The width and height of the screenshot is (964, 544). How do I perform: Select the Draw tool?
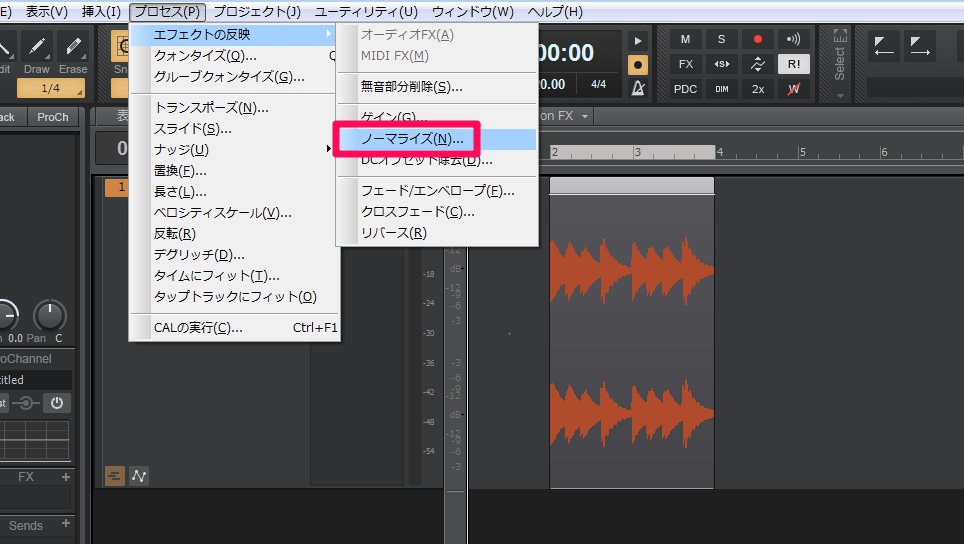[36, 52]
